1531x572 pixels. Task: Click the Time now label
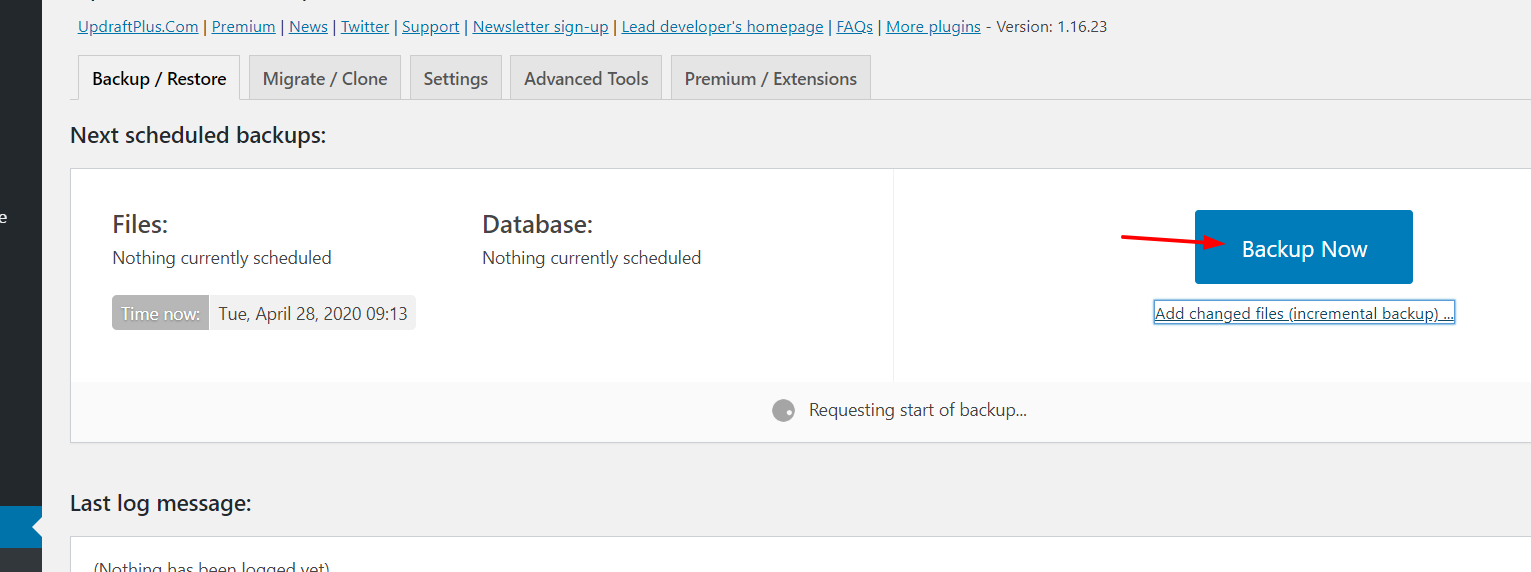pos(160,314)
